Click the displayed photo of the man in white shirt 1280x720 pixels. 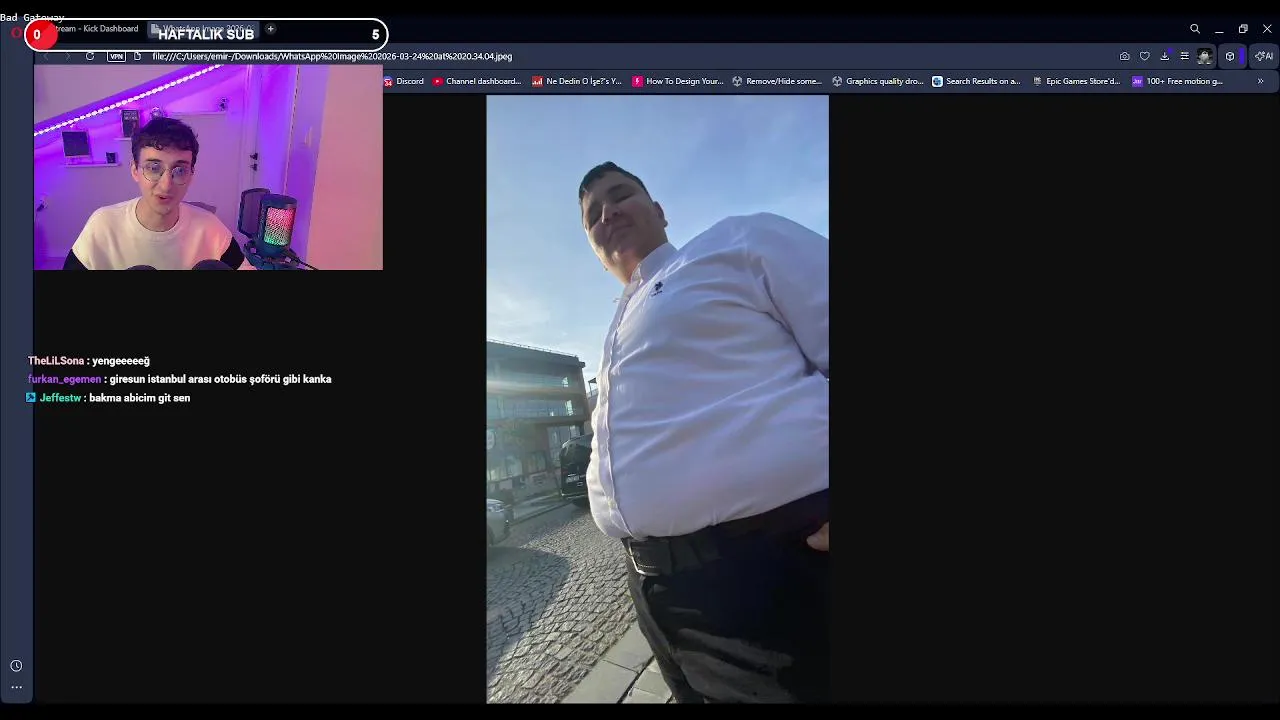click(x=657, y=399)
